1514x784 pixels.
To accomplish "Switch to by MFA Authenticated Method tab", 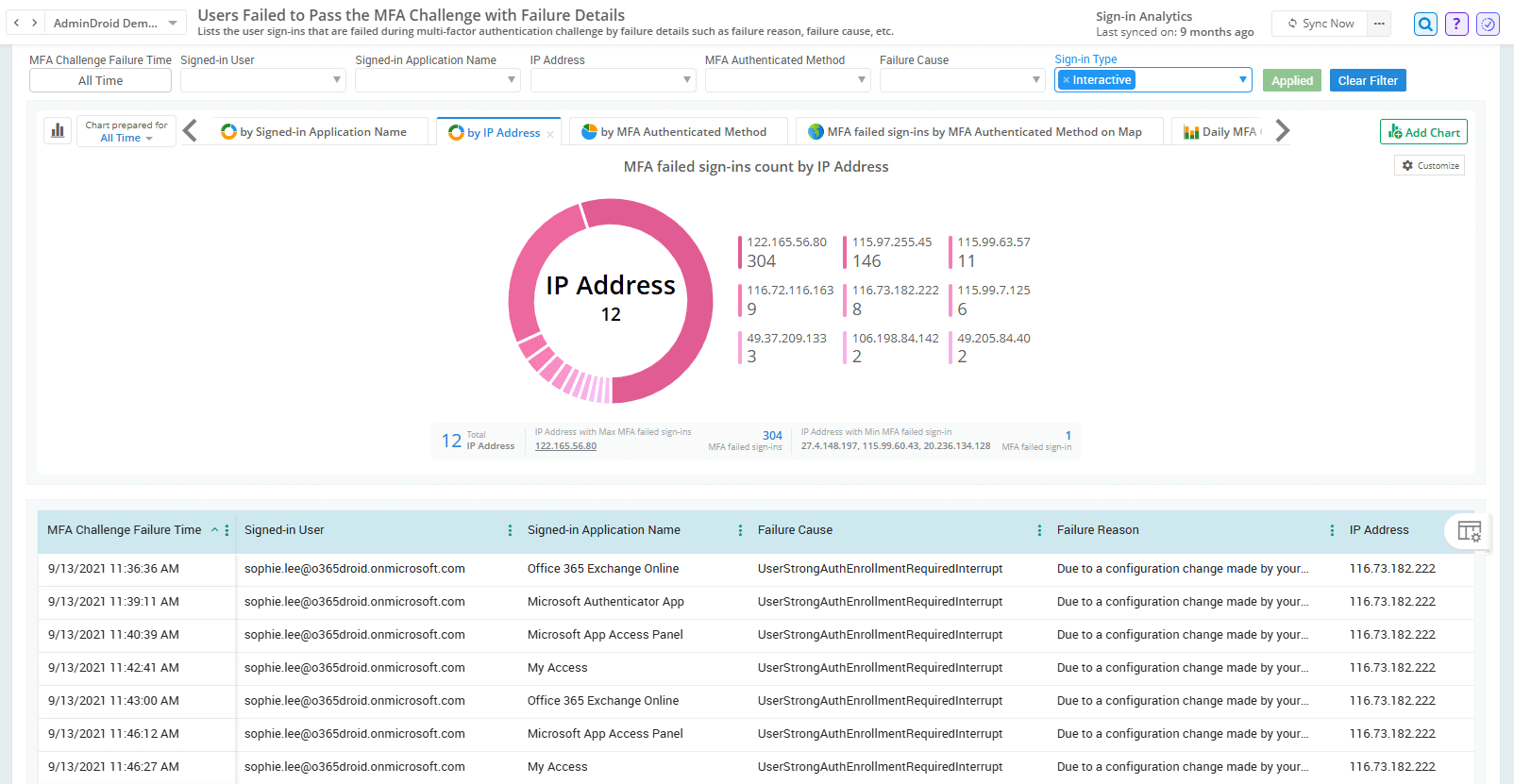I will (x=682, y=132).
